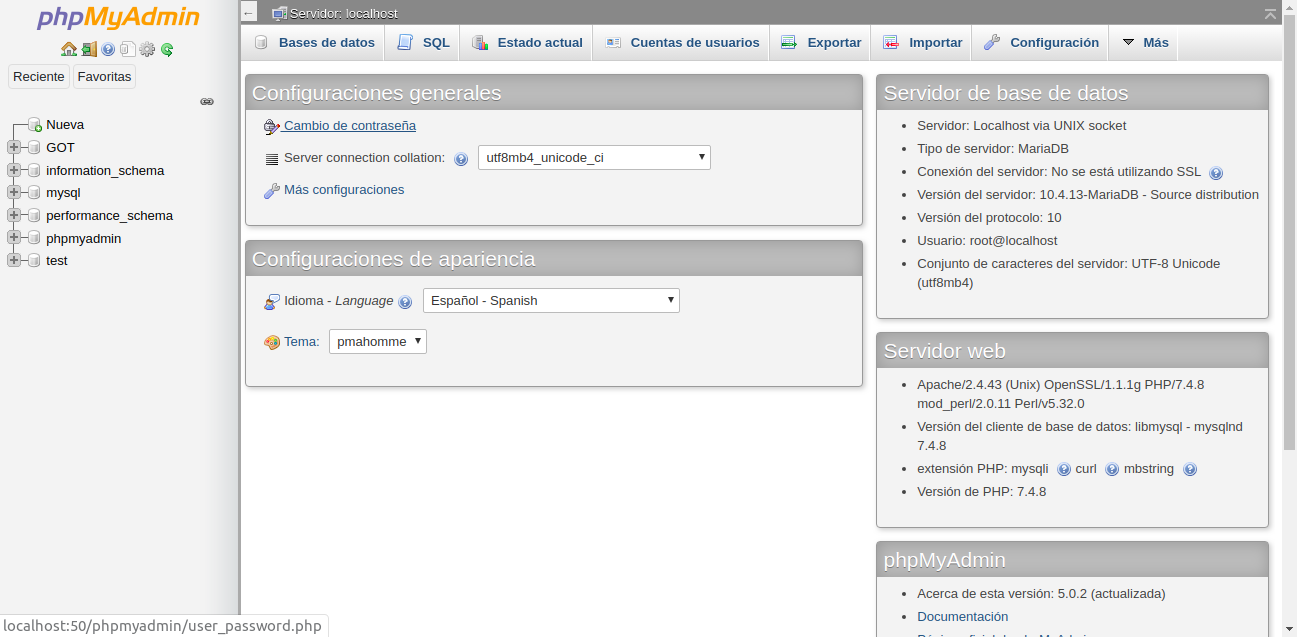Go to the Estado actual tab
Image resolution: width=1297 pixels, height=637 pixels.
point(526,43)
